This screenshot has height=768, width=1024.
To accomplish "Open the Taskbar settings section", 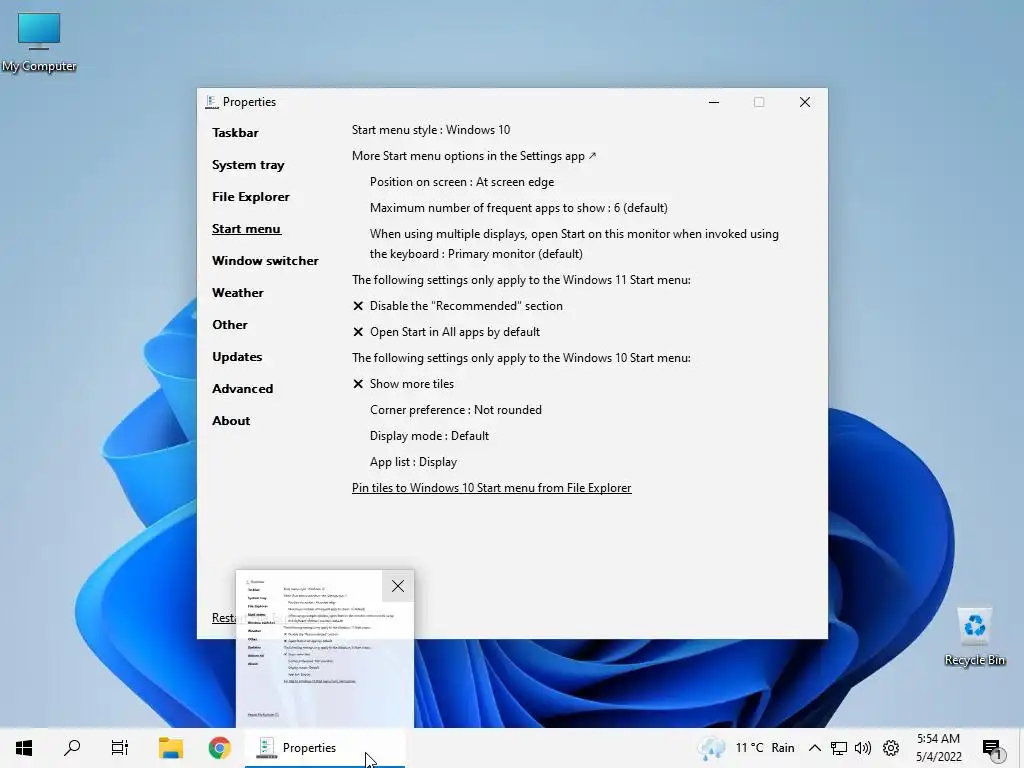I will pyautogui.click(x=235, y=133).
